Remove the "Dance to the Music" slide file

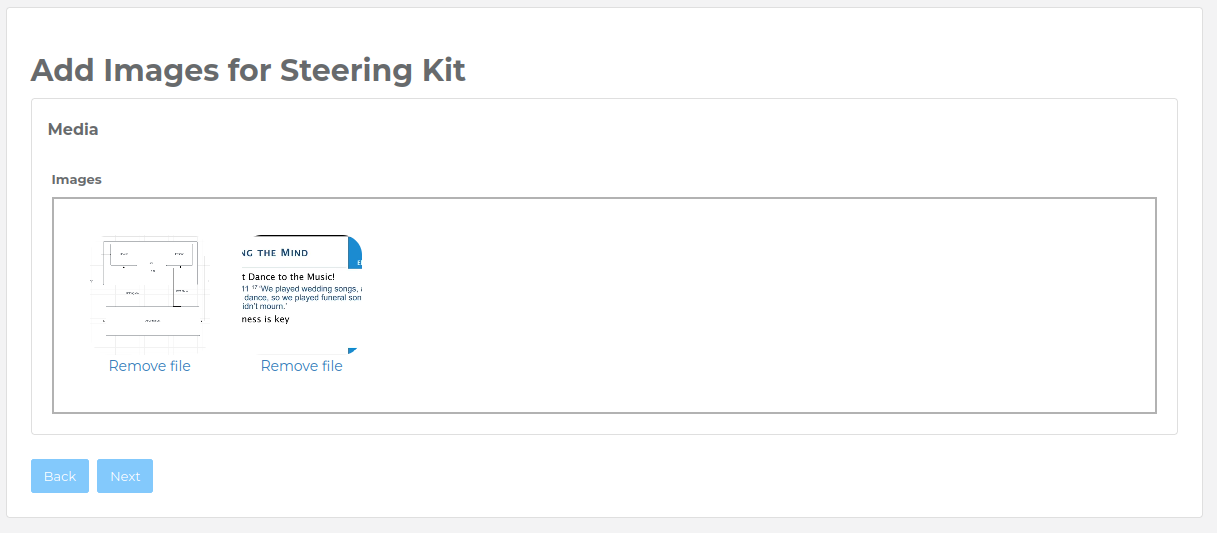point(301,366)
